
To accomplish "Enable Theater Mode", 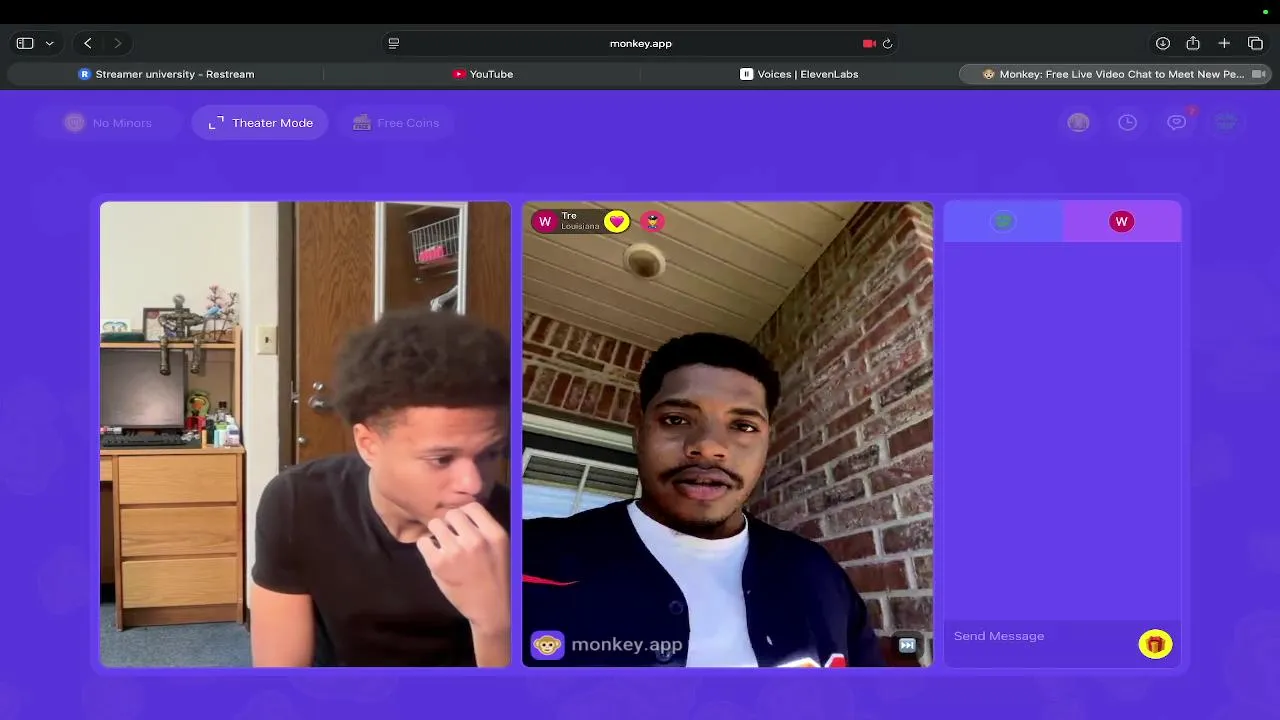I will [260, 122].
